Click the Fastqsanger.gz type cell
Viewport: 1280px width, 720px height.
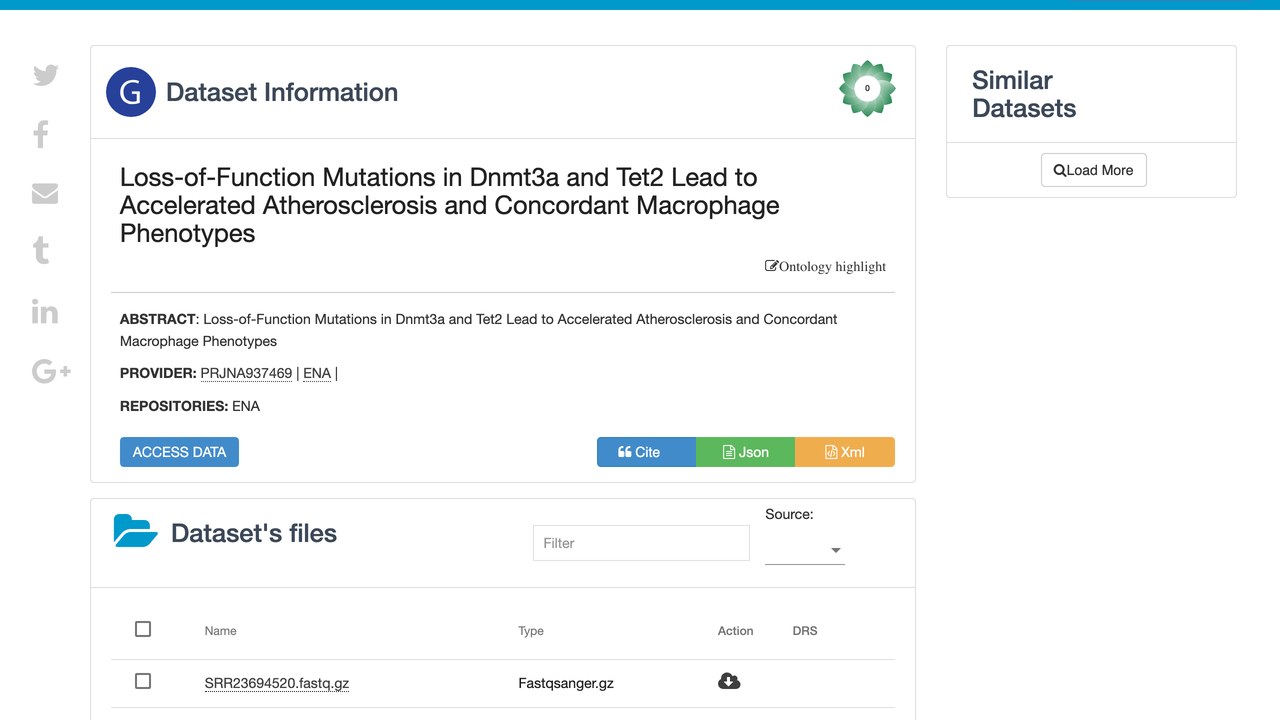(x=566, y=684)
